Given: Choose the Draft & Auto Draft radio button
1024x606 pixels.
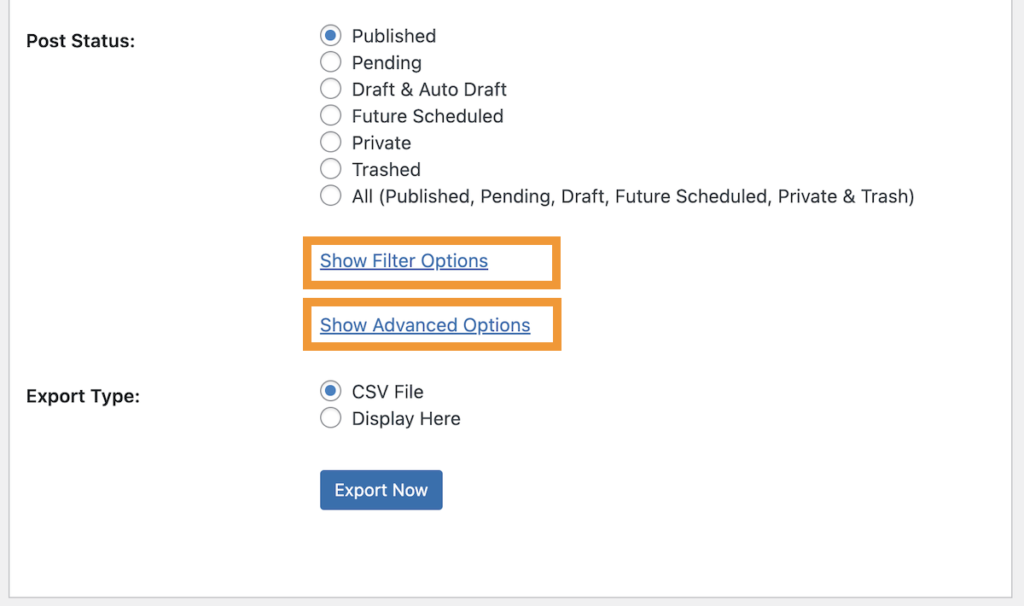Looking at the screenshot, I should 330,89.
